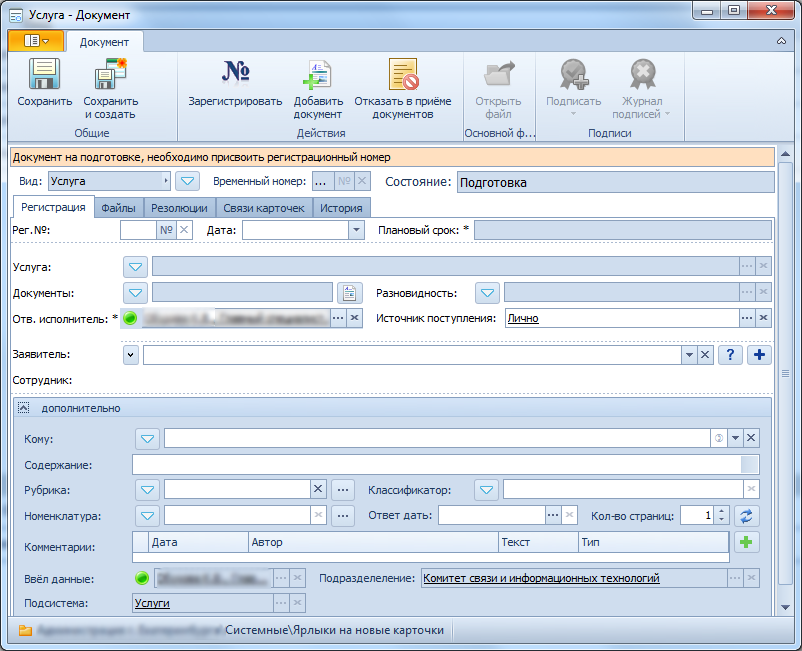Click the Подписать ribbon icon
Viewport: 802px width, 651px height.
click(x=573, y=75)
